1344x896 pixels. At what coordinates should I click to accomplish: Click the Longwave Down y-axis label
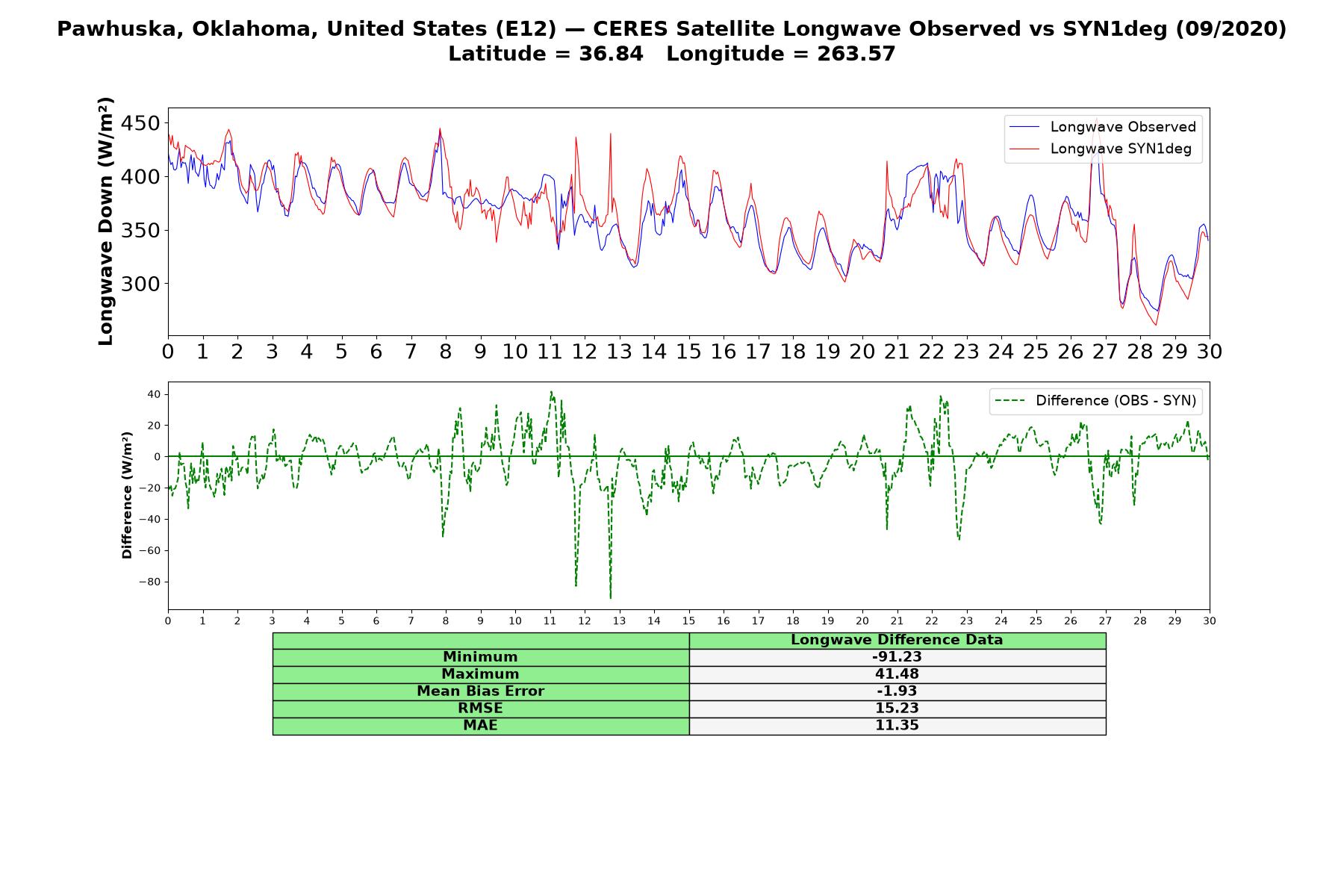click(105, 221)
